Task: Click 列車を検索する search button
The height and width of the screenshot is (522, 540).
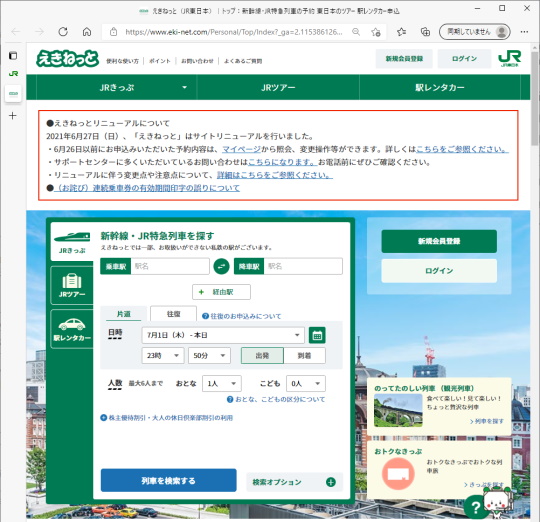Action: click(x=168, y=480)
